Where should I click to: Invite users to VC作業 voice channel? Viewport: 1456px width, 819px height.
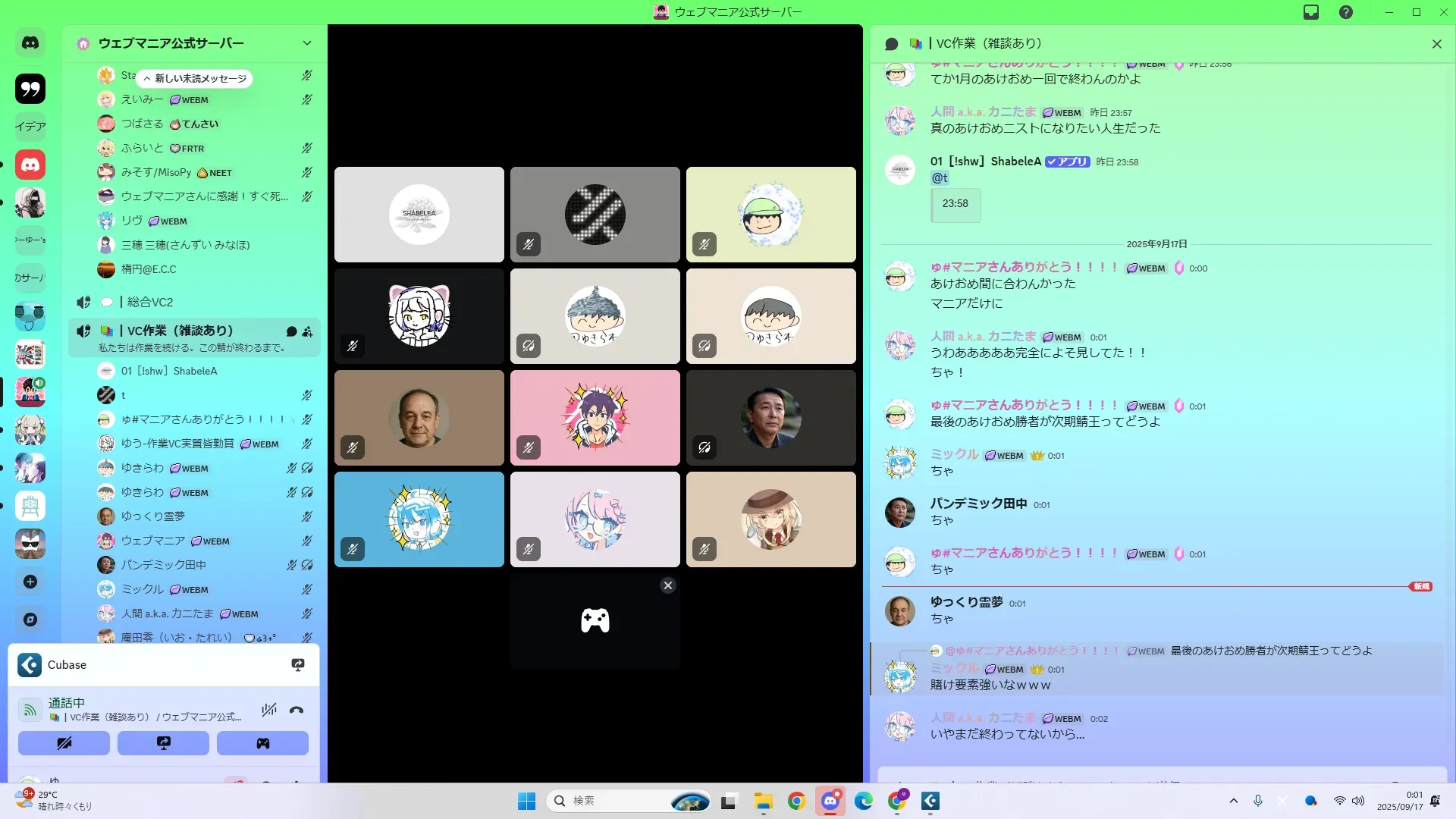[307, 331]
